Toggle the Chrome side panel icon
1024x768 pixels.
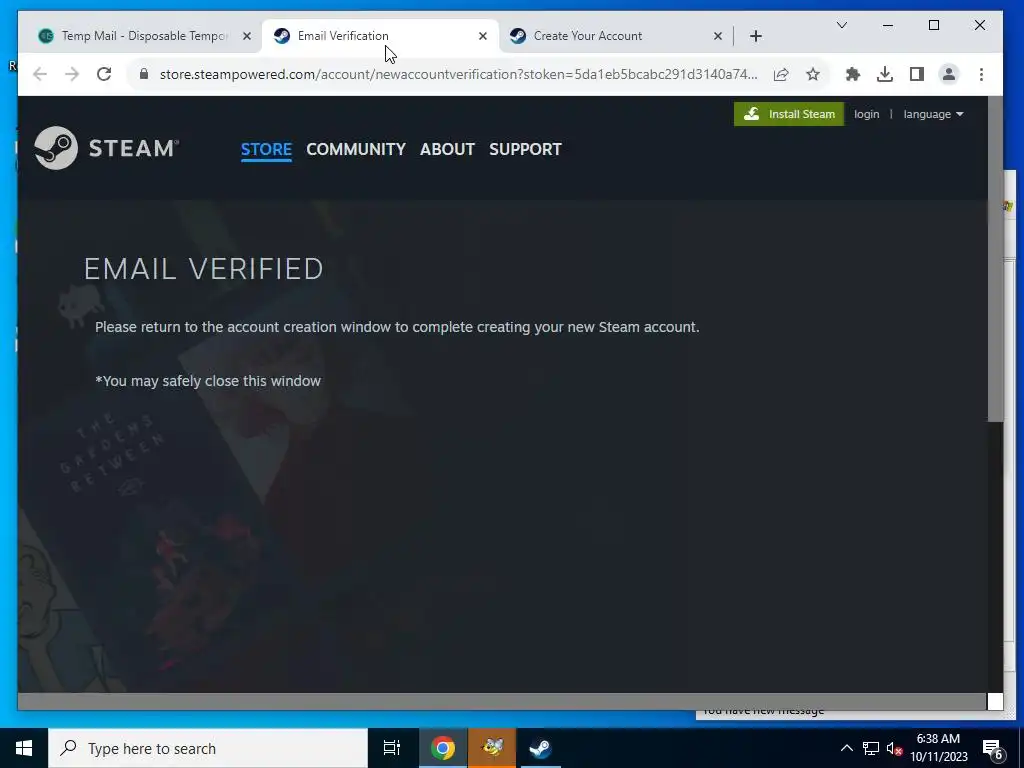(x=917, y=74)
